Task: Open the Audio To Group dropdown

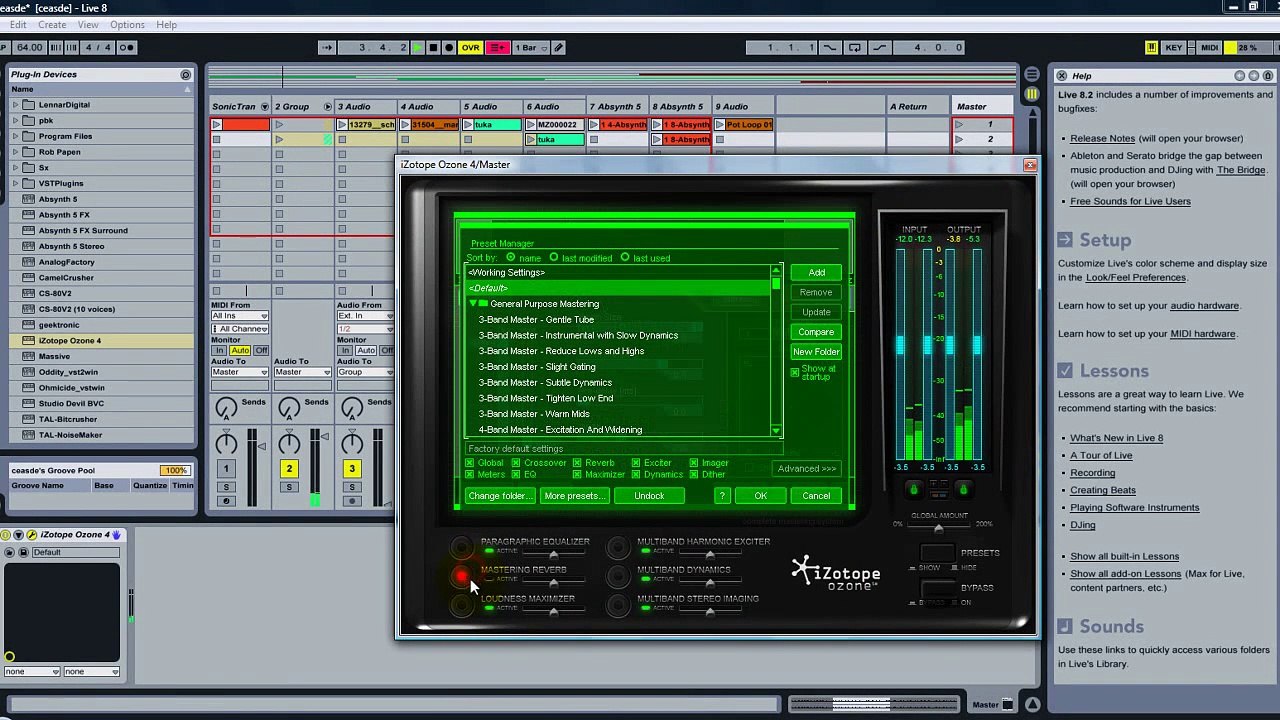Action: 365,372
